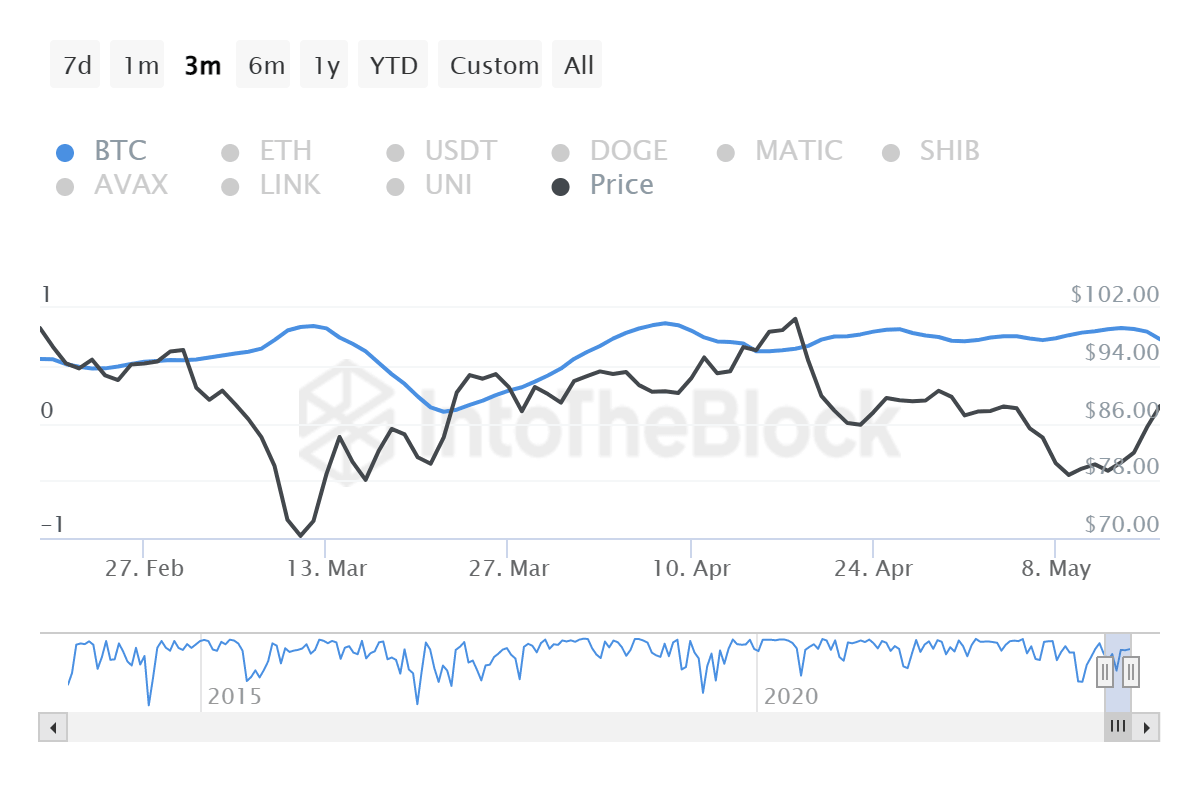Click the YTD range option
This screenshot has width=1200, height=800.
[x=393, y=64]
